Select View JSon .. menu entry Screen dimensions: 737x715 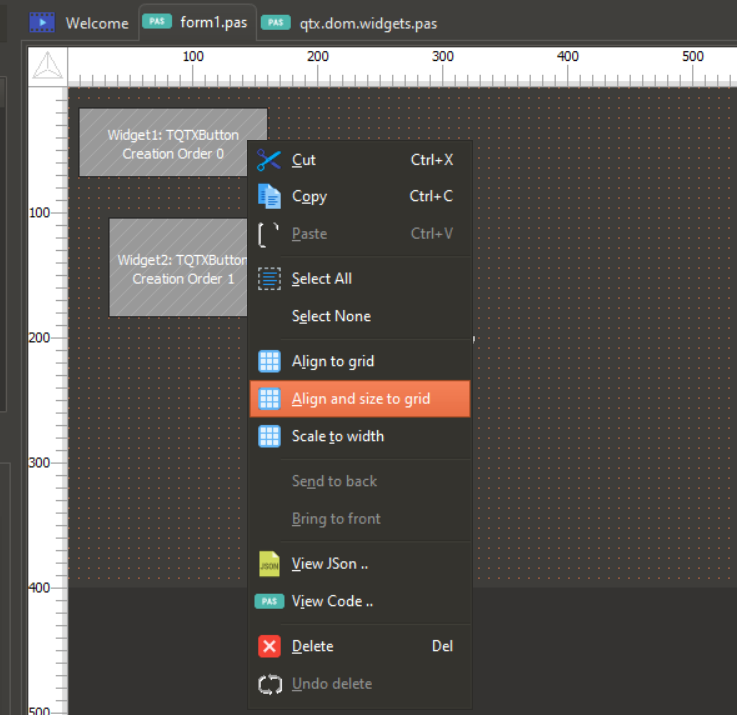[x=330, y=564]
